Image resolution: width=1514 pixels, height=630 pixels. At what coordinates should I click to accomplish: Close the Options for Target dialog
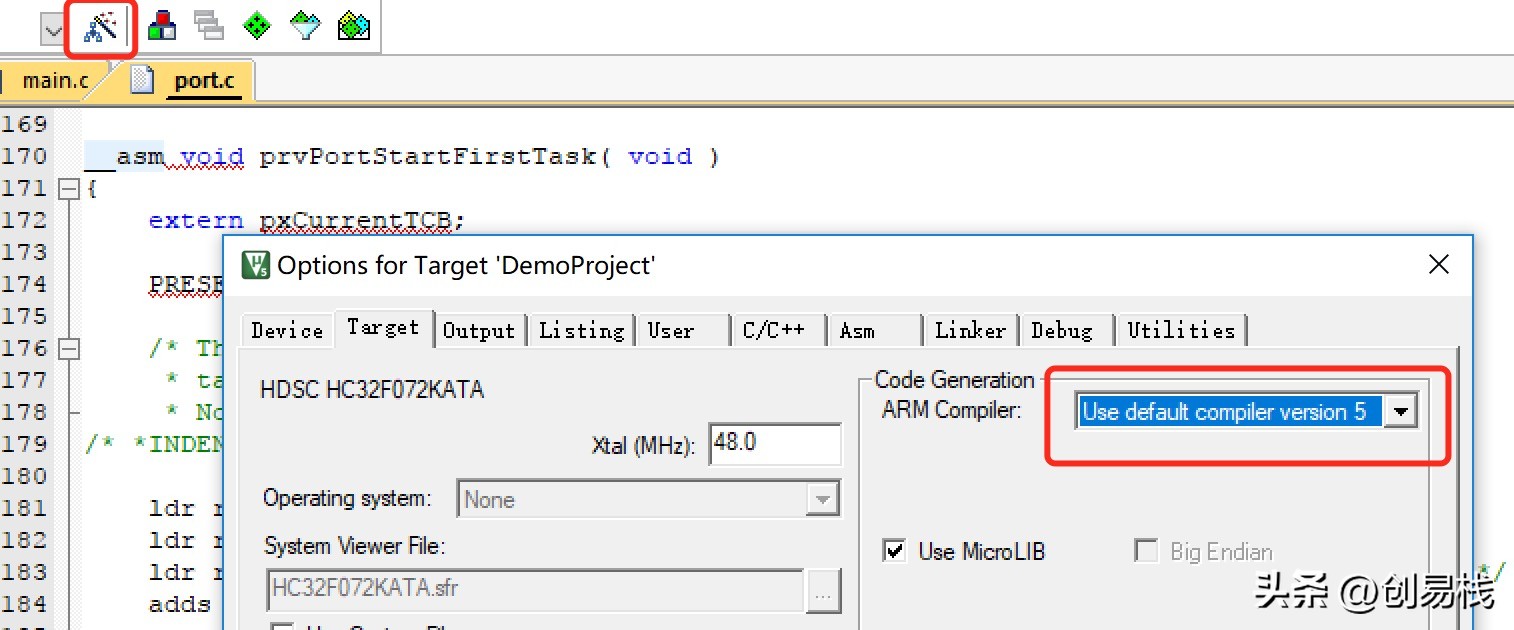coord(1438,265)
